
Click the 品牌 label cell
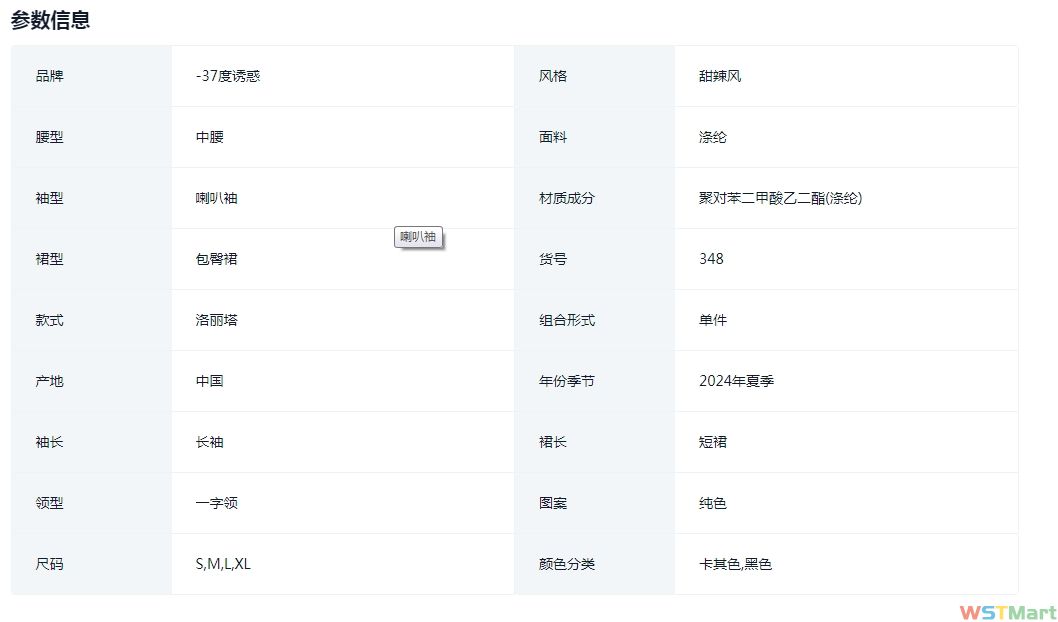[x=49, y=76]
